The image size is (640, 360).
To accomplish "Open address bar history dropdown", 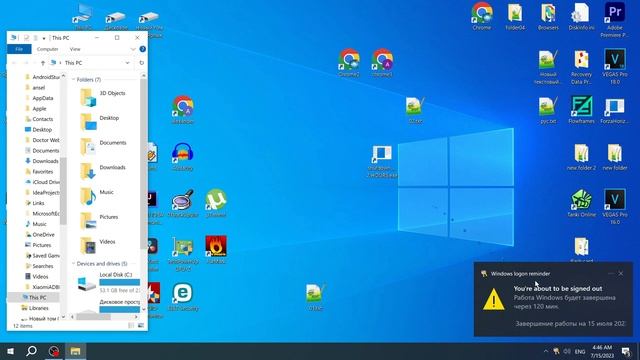I will click(x=127, y=63).
